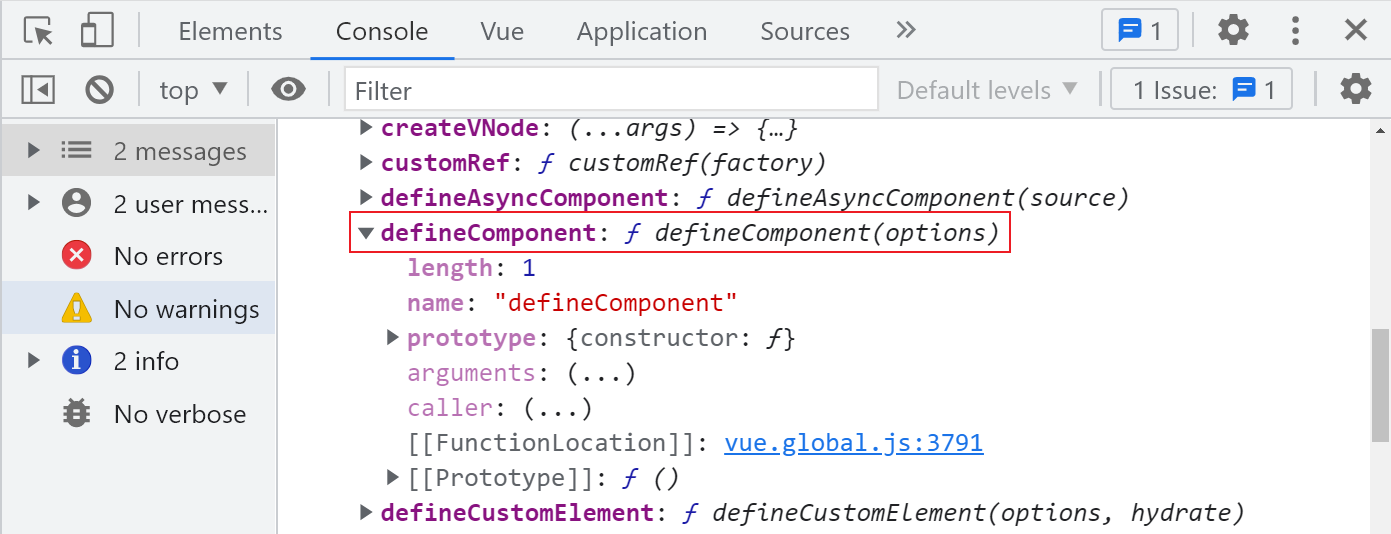Open the three-dot customize DevTools menu
This screenshot has height=534, width=1391.
pyautogui.click(x=1295, y=31)
